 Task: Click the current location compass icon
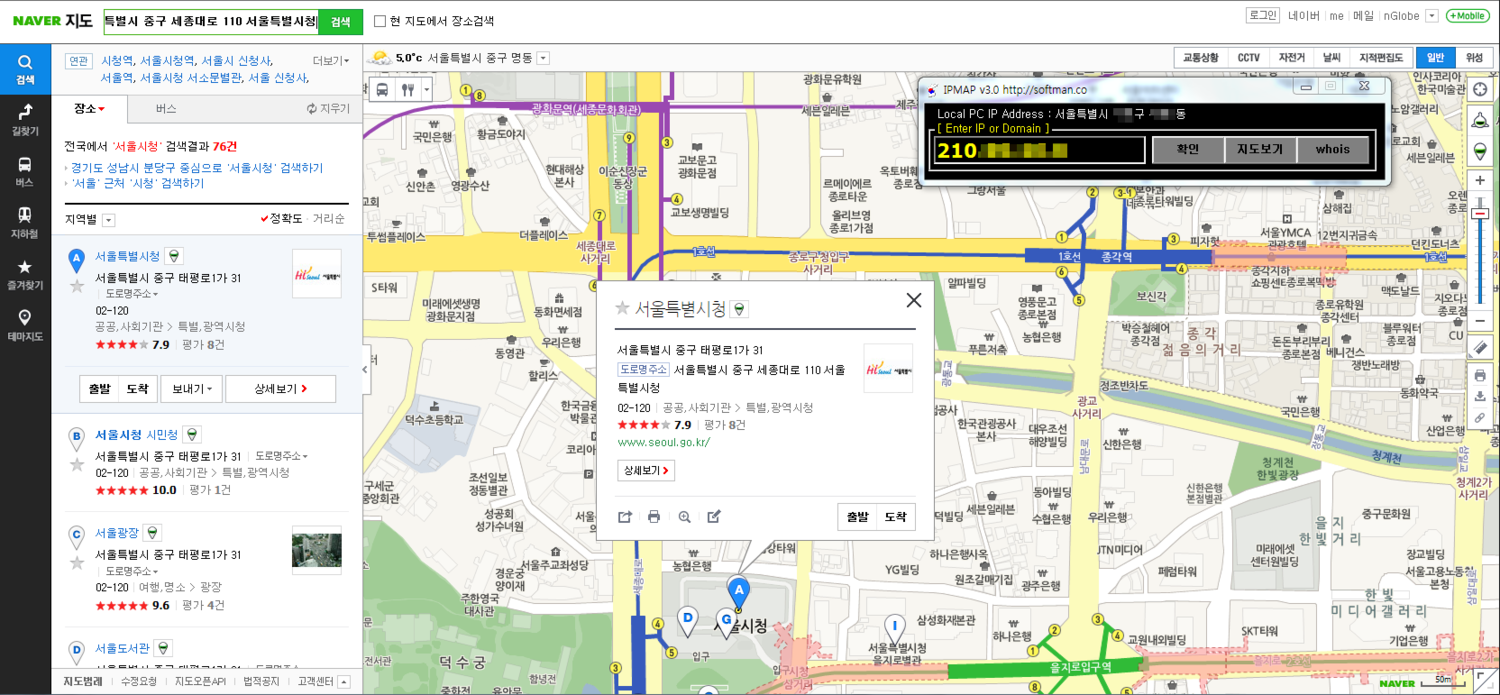click(1481, 90)
